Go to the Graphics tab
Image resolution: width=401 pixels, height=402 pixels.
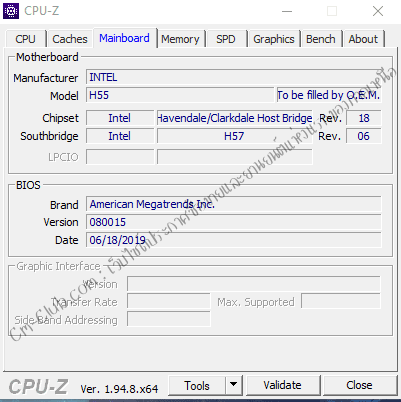(x=274, y=39)
